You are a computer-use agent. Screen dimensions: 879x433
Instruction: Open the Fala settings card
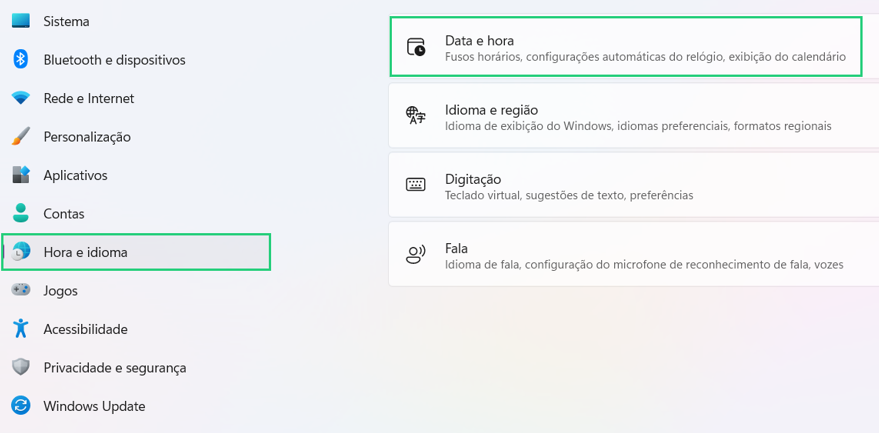tap(633, 254)
